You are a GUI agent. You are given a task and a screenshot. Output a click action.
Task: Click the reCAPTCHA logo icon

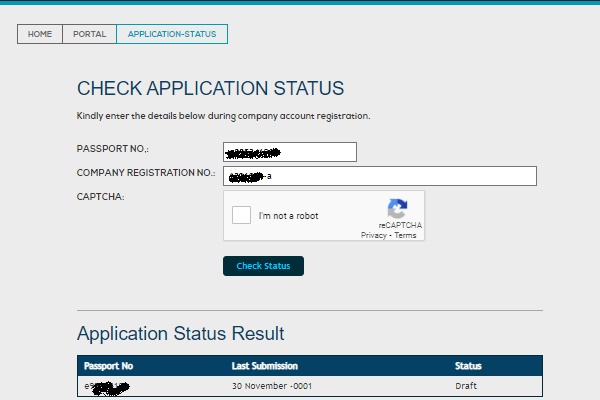tap(397, 209)
